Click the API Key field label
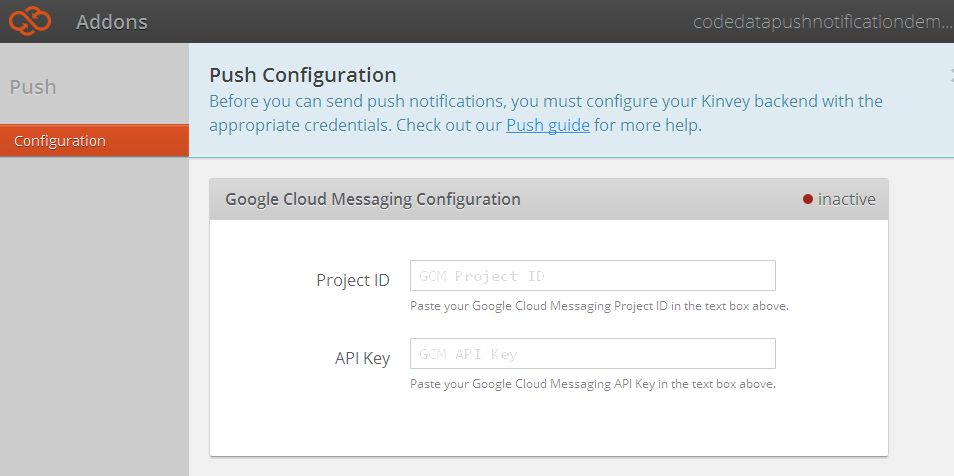The width and height of the screenshot is (954, 476). (x=362, y=358)
